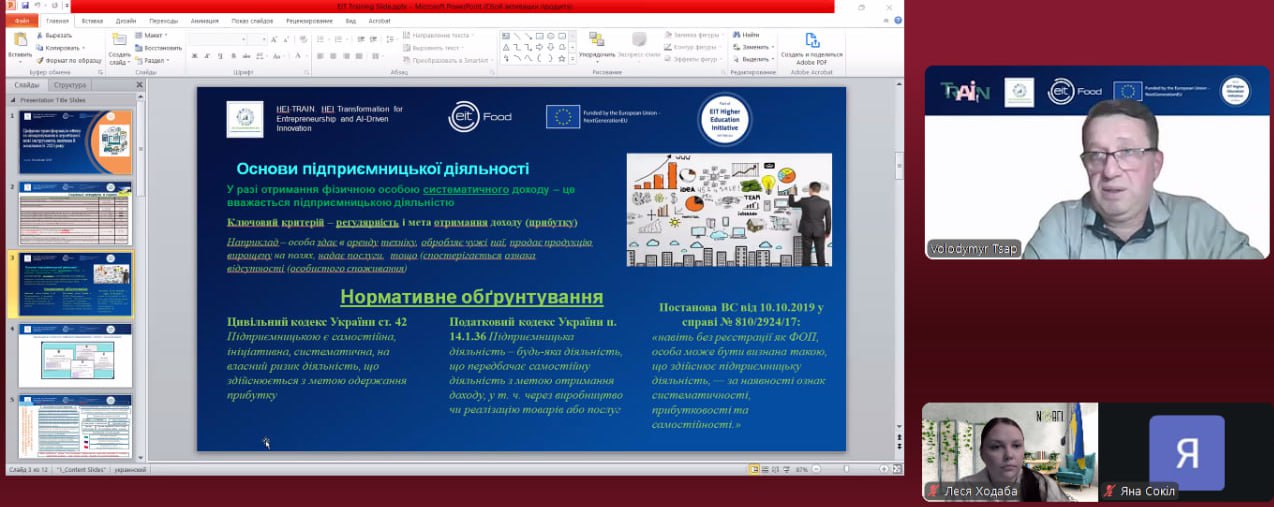Close the slides pane with X button
This screenshot has width=1274, height=507.
tap(139, 85)
